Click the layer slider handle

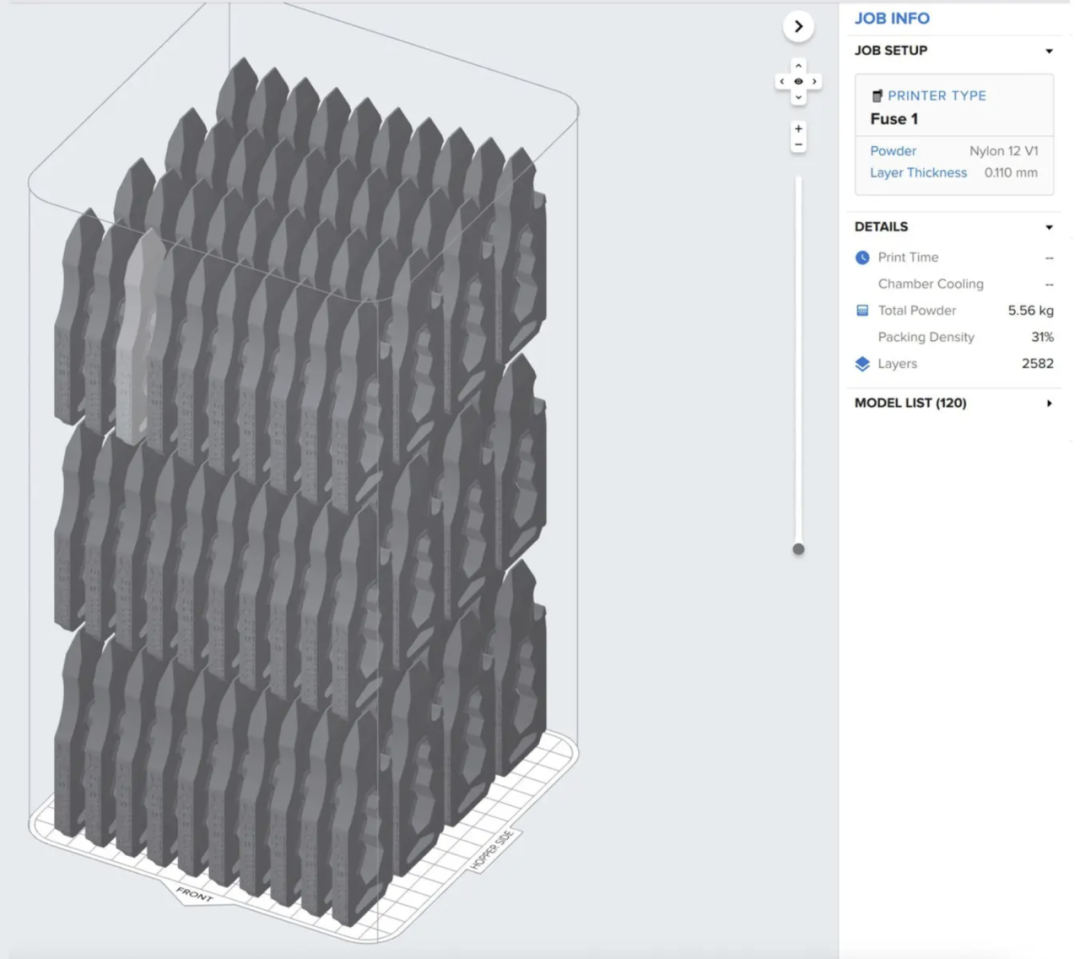pos(798,549)
